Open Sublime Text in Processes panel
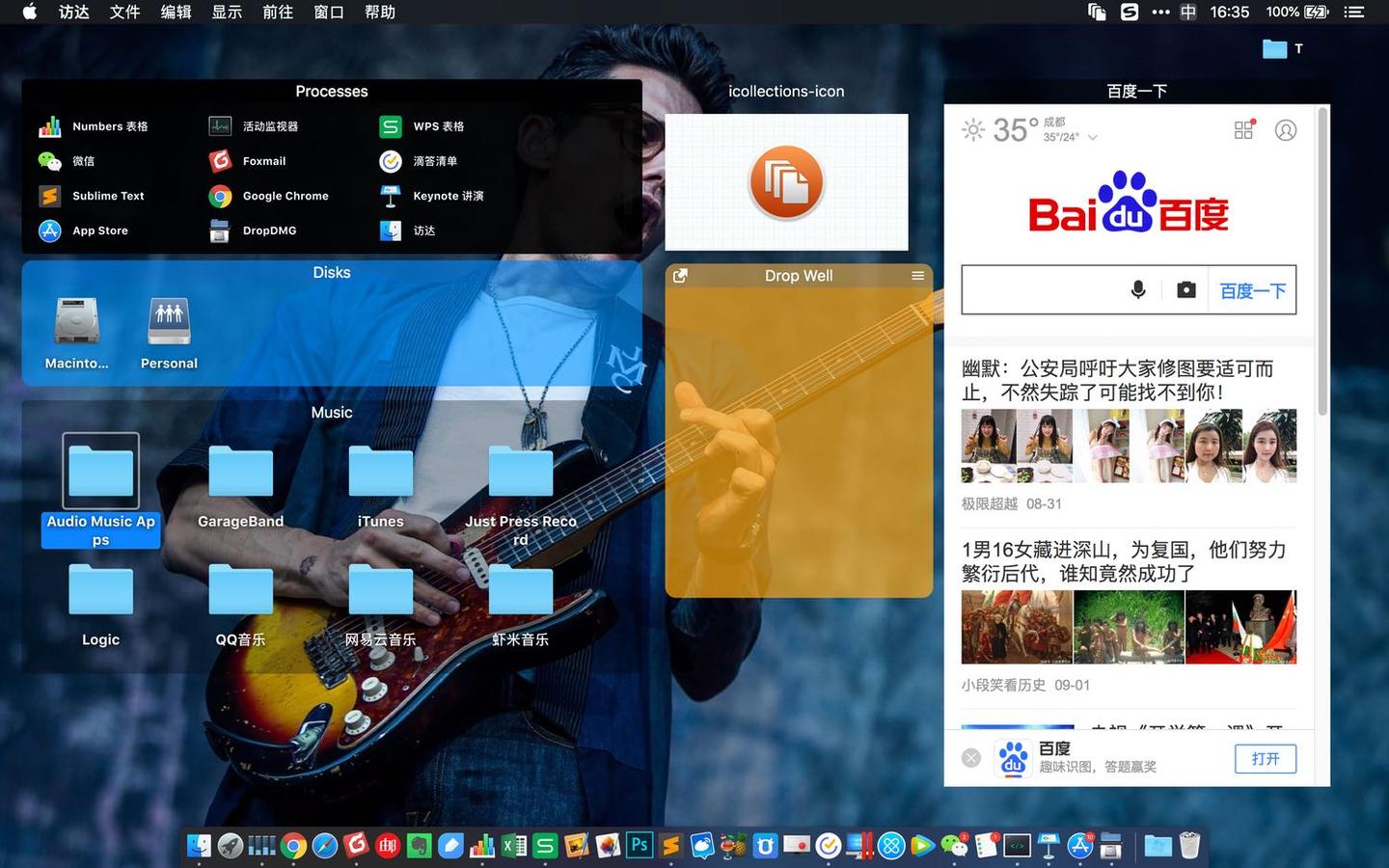This screenshot has height=868, width=1389. pos(92,196)
